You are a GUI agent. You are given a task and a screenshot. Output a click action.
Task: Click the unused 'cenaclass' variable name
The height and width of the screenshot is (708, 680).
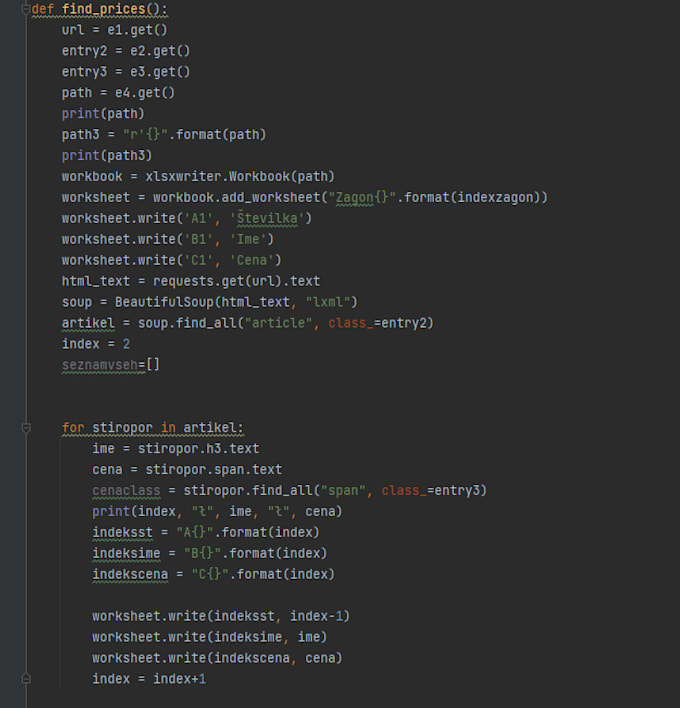pyautogui.click(x=126, y=491)
